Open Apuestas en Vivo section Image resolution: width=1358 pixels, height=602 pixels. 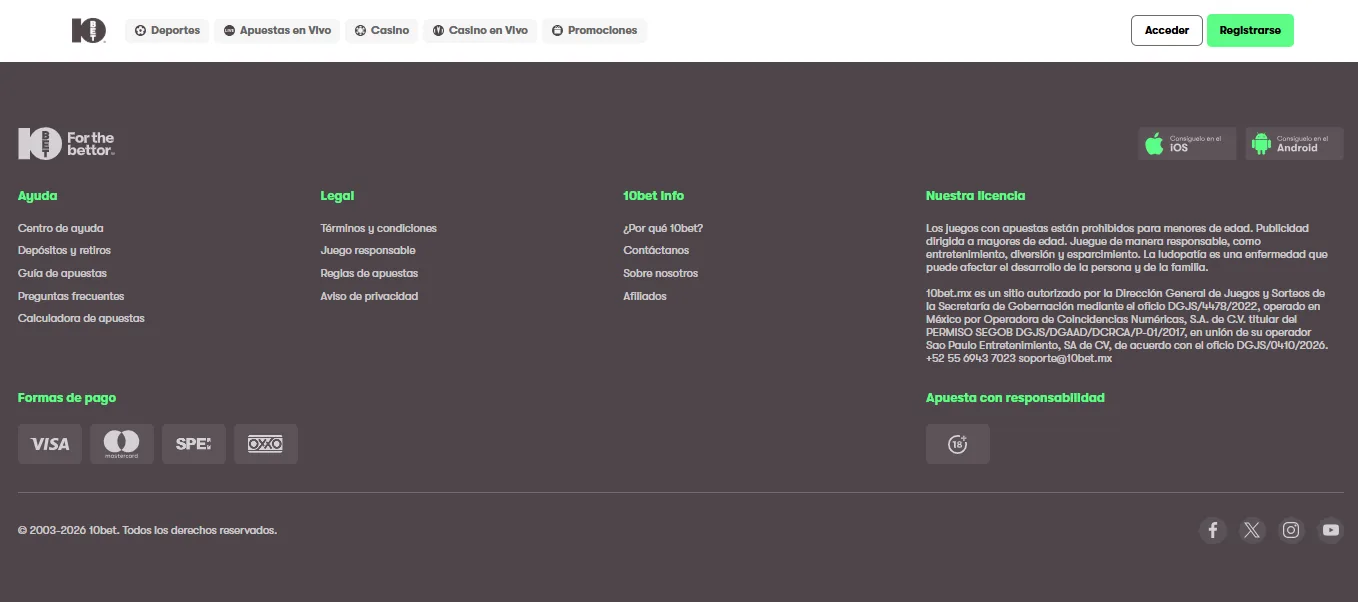[x=277, y=31]
